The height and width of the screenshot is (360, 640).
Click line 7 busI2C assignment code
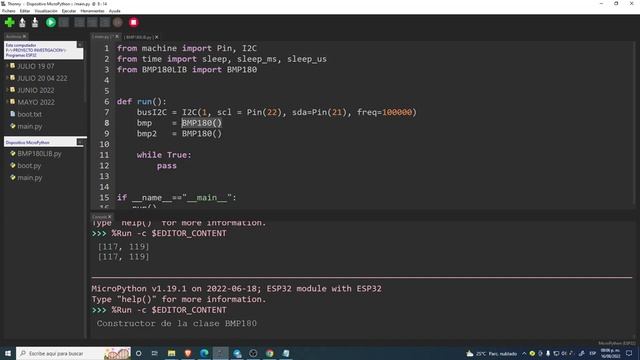coord(277,112)
